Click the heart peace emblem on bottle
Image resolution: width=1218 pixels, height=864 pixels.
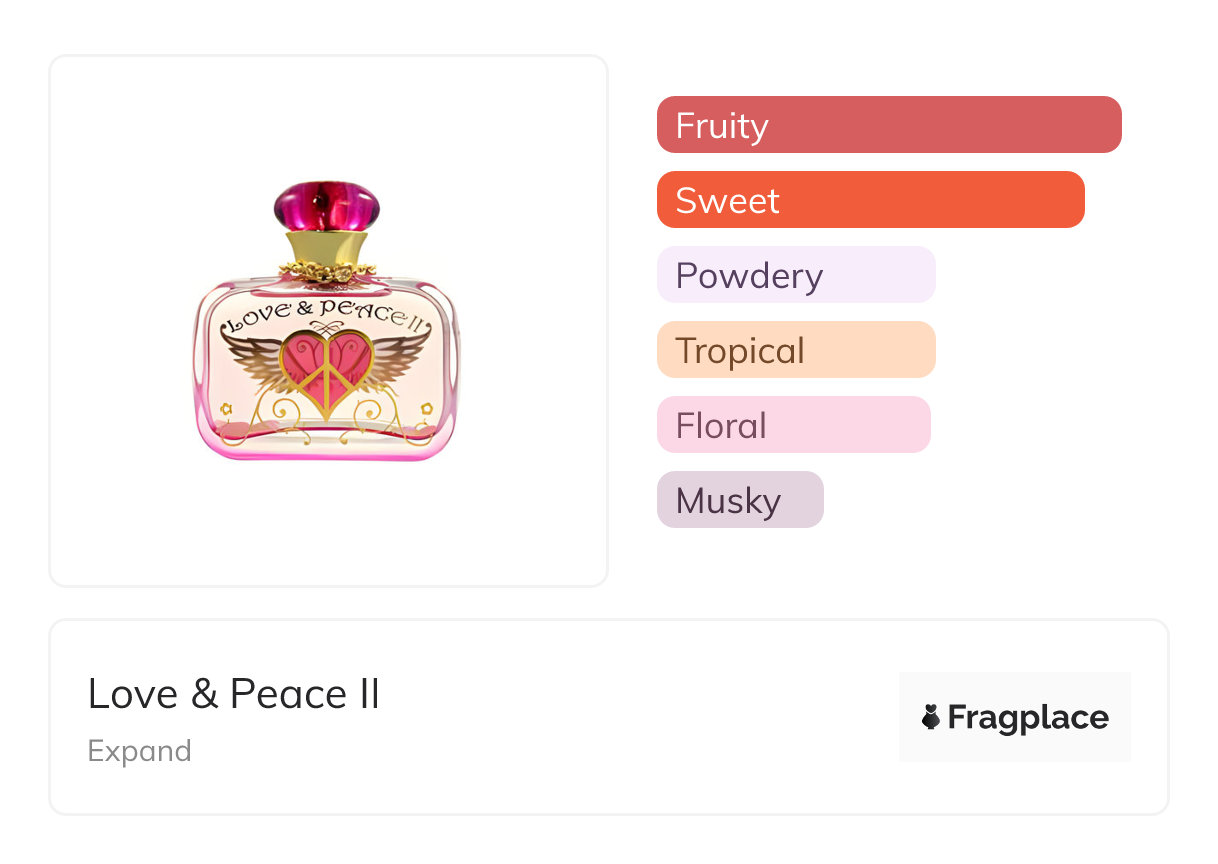326,372
